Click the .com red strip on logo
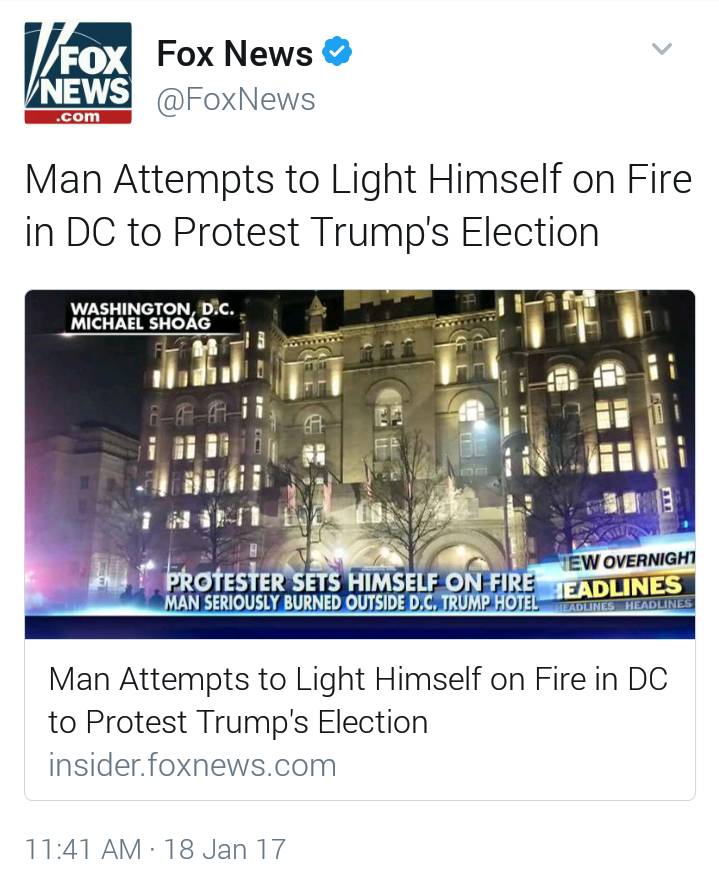This screenshot has height=877, width=719. pyautogui.click(x=78, y=117)
